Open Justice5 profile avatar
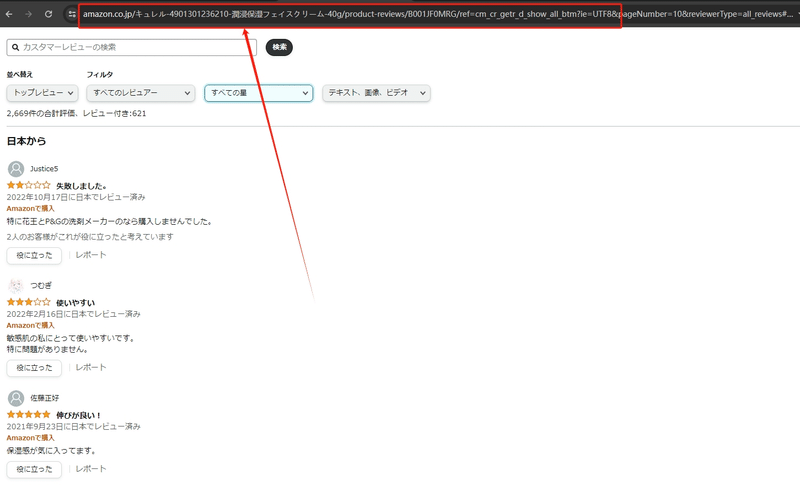 click(x=16, y=169)
